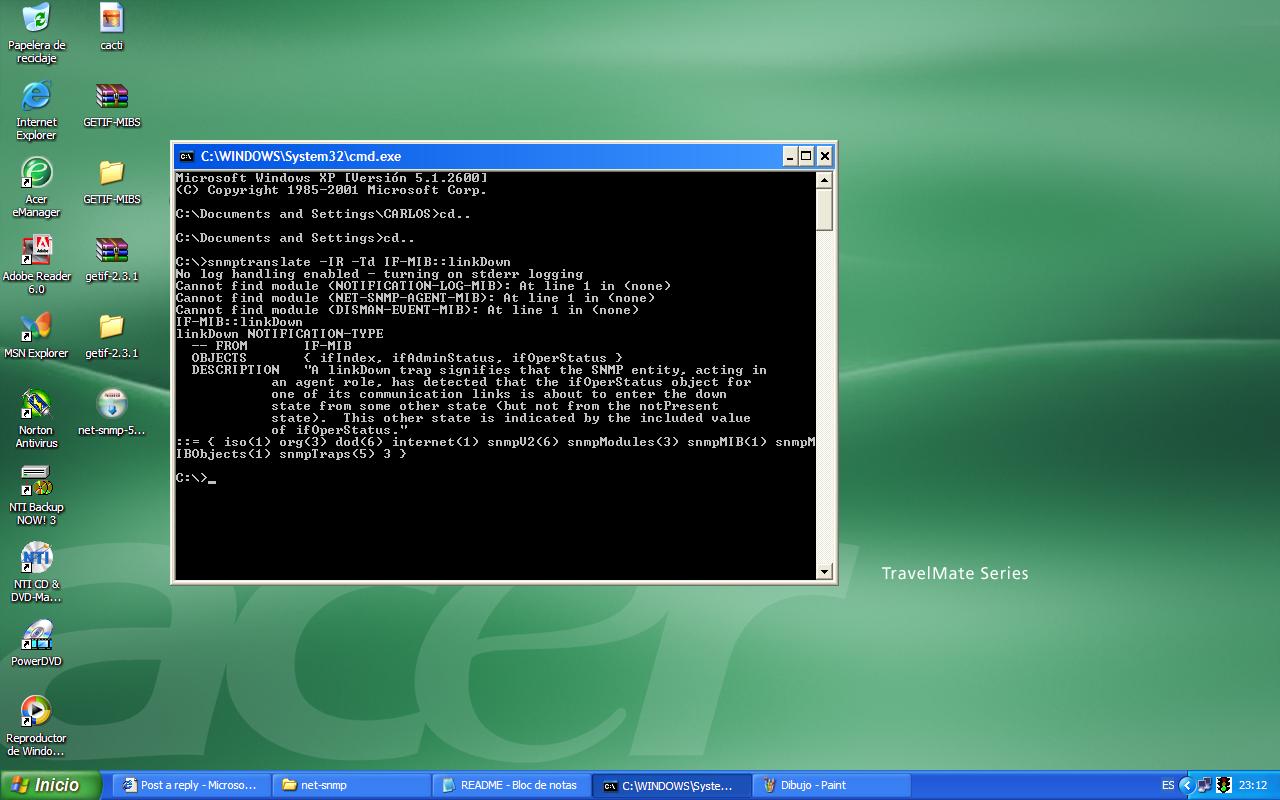Switch to README - Bloc de notas
This screenshot has width=1280, height=800.
[511, 785]
